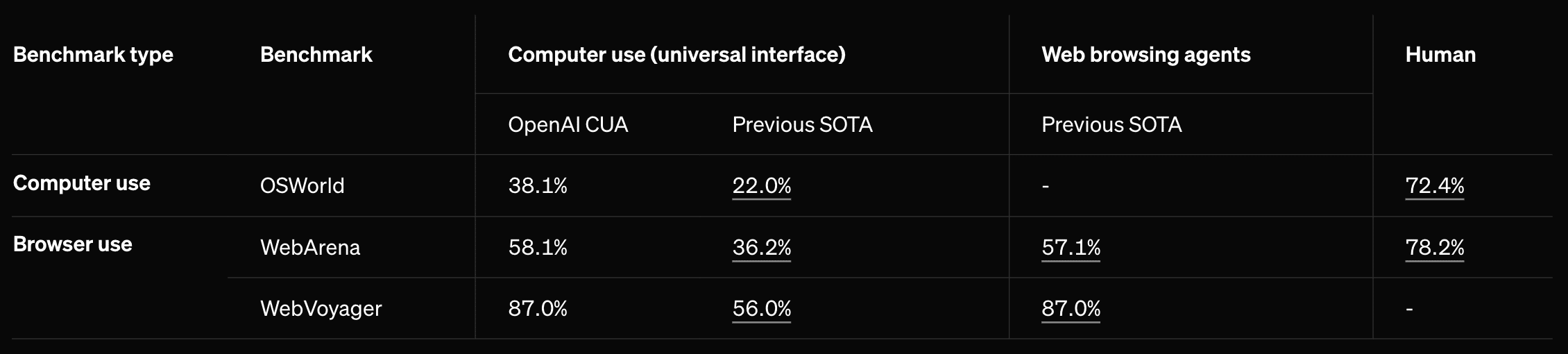Select the WebVoyager benchmark name cell
Screen dimensions: 1568x354
coord(321,309)
